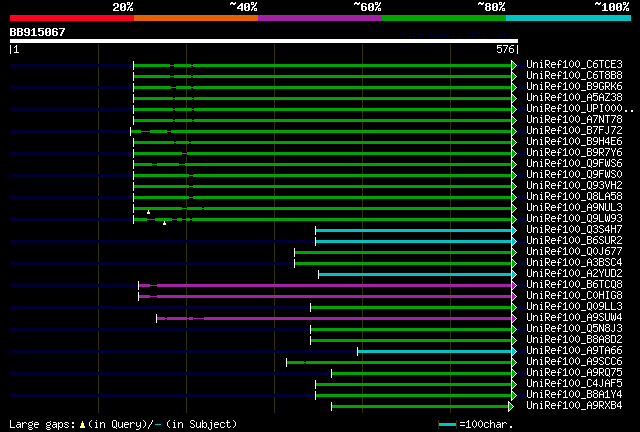The width and height of the screenshot is (640, 432).
Task: Click the purple arrowhead of the UniRef100_A9SUW4 row
Action: click(x=514, y=318)
